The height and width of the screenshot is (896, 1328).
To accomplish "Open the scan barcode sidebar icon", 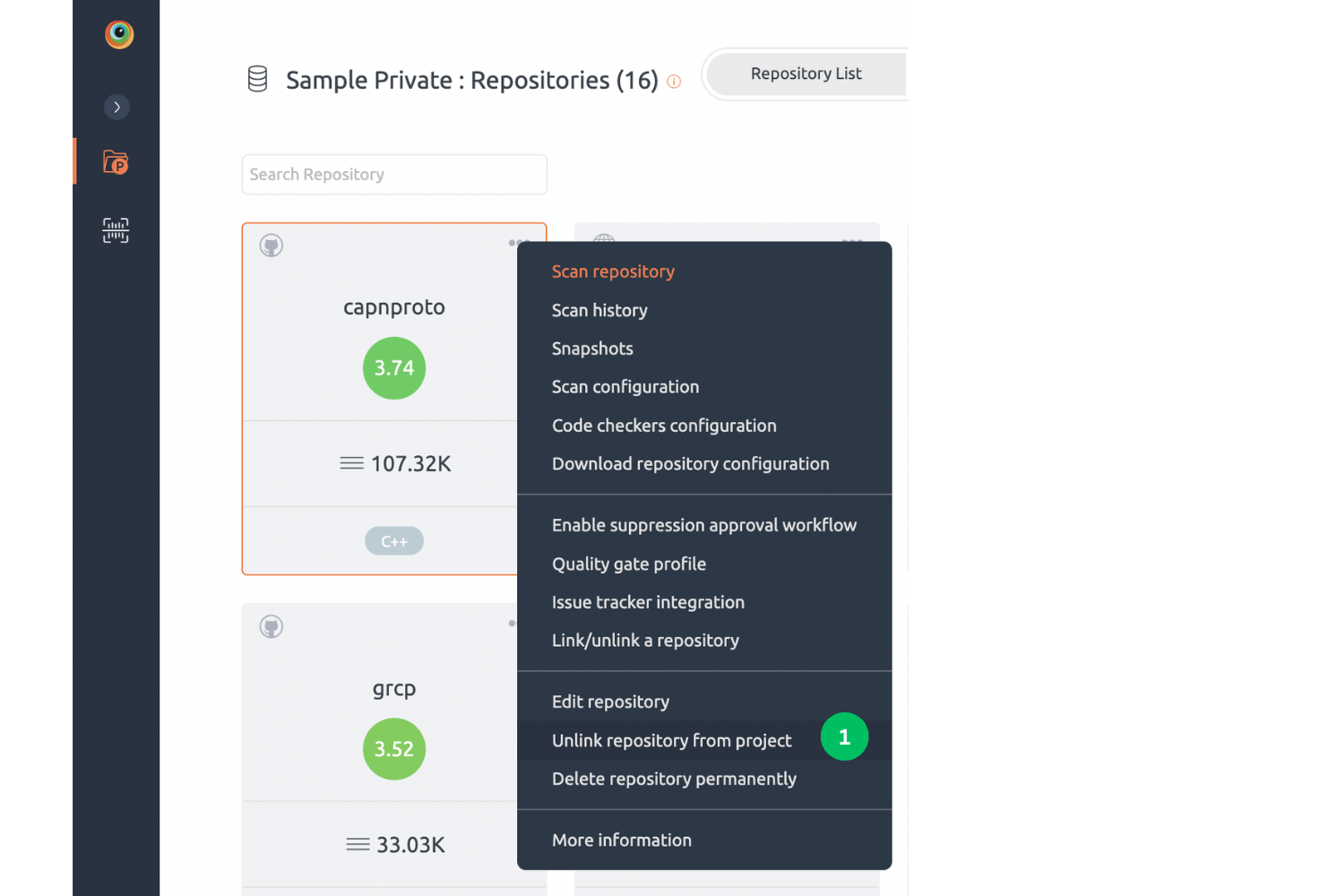I will pos(116,230).
